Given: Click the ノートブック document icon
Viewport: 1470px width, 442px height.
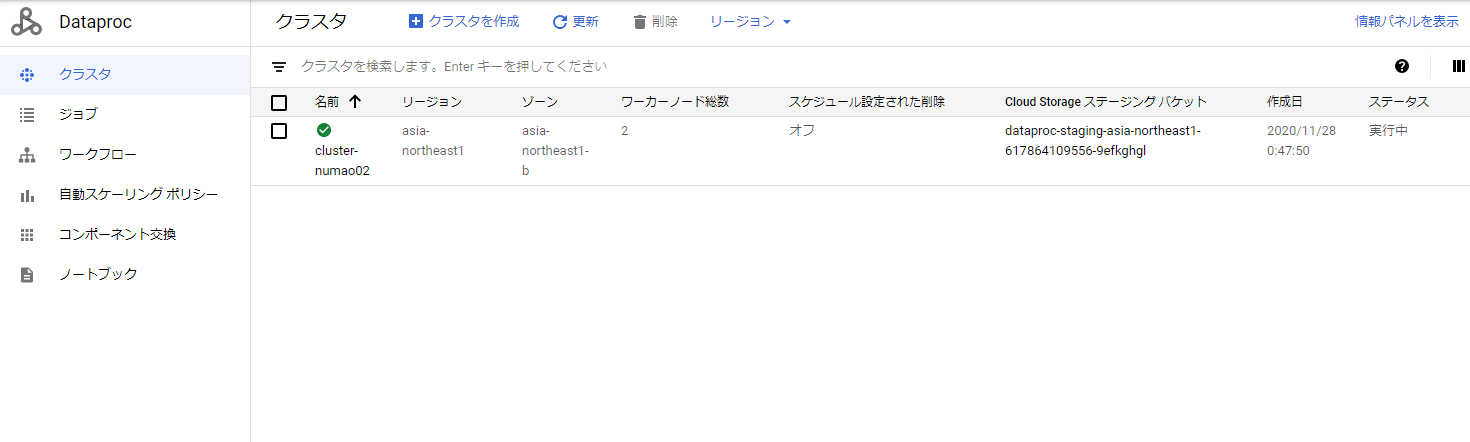Looking at the screenshot, I should (27, 275).
